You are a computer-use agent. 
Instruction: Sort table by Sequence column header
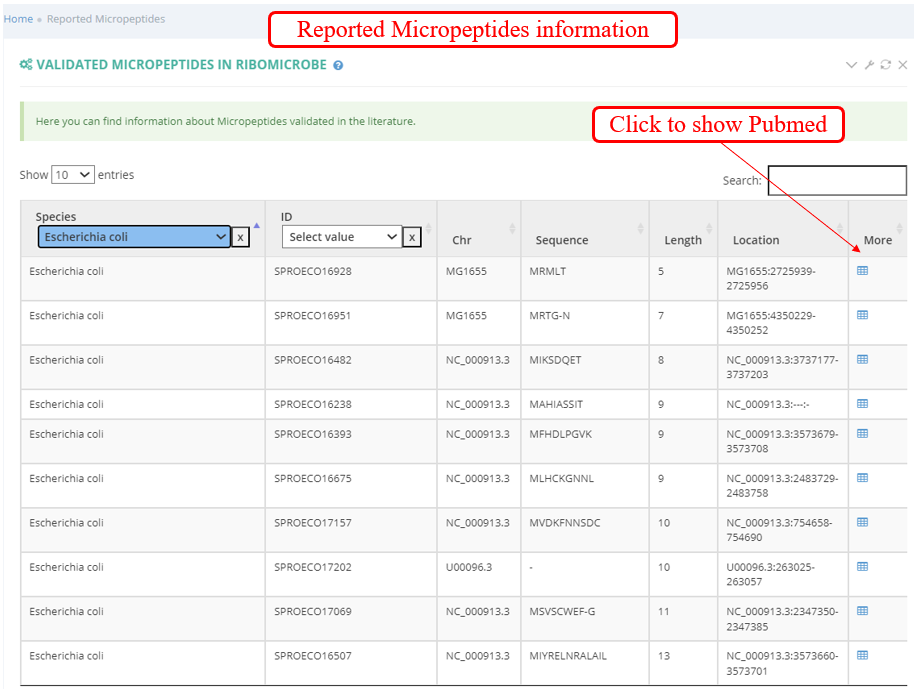pyautogui.click(x=562, y=240)
